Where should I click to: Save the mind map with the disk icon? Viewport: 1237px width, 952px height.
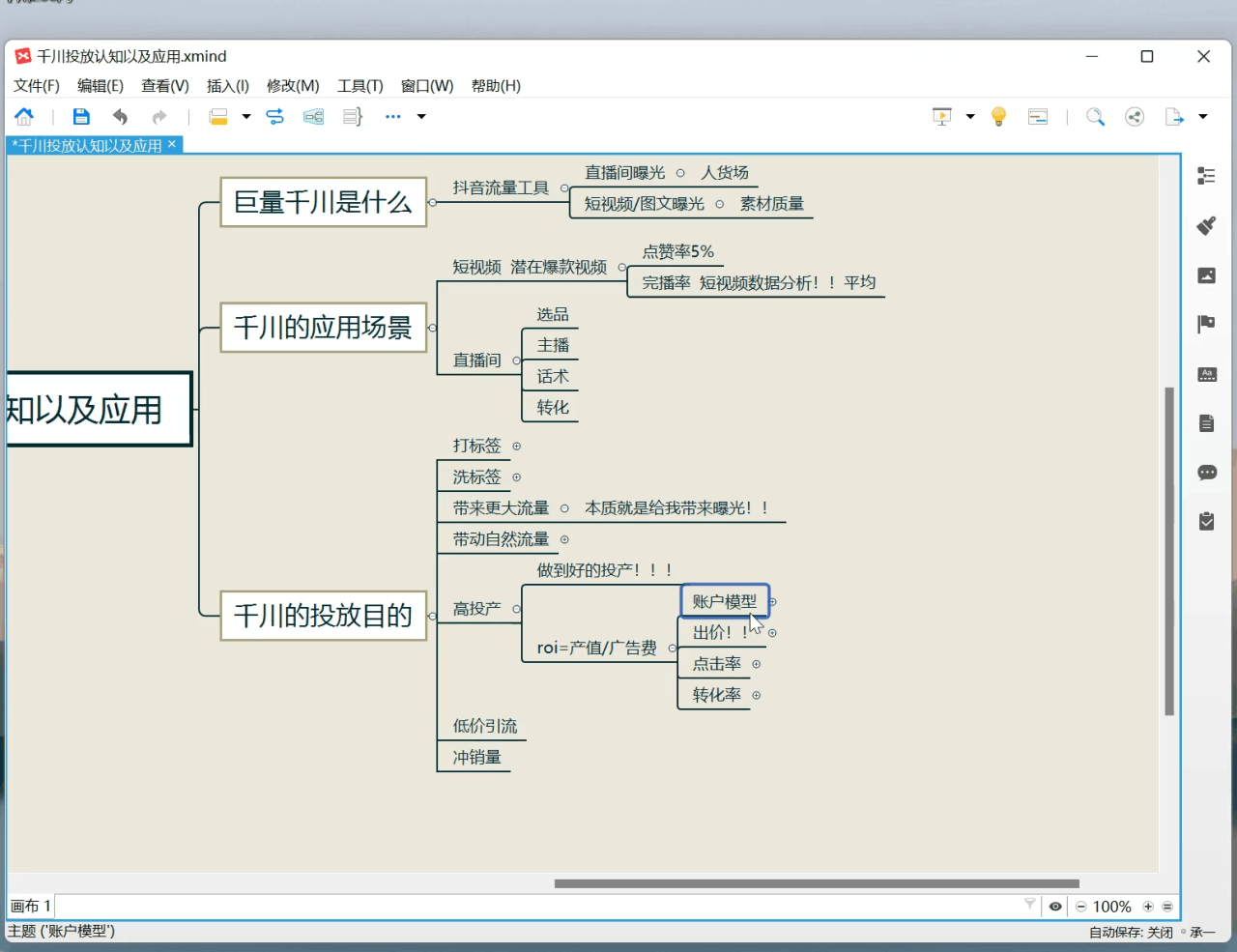(81, 117)
